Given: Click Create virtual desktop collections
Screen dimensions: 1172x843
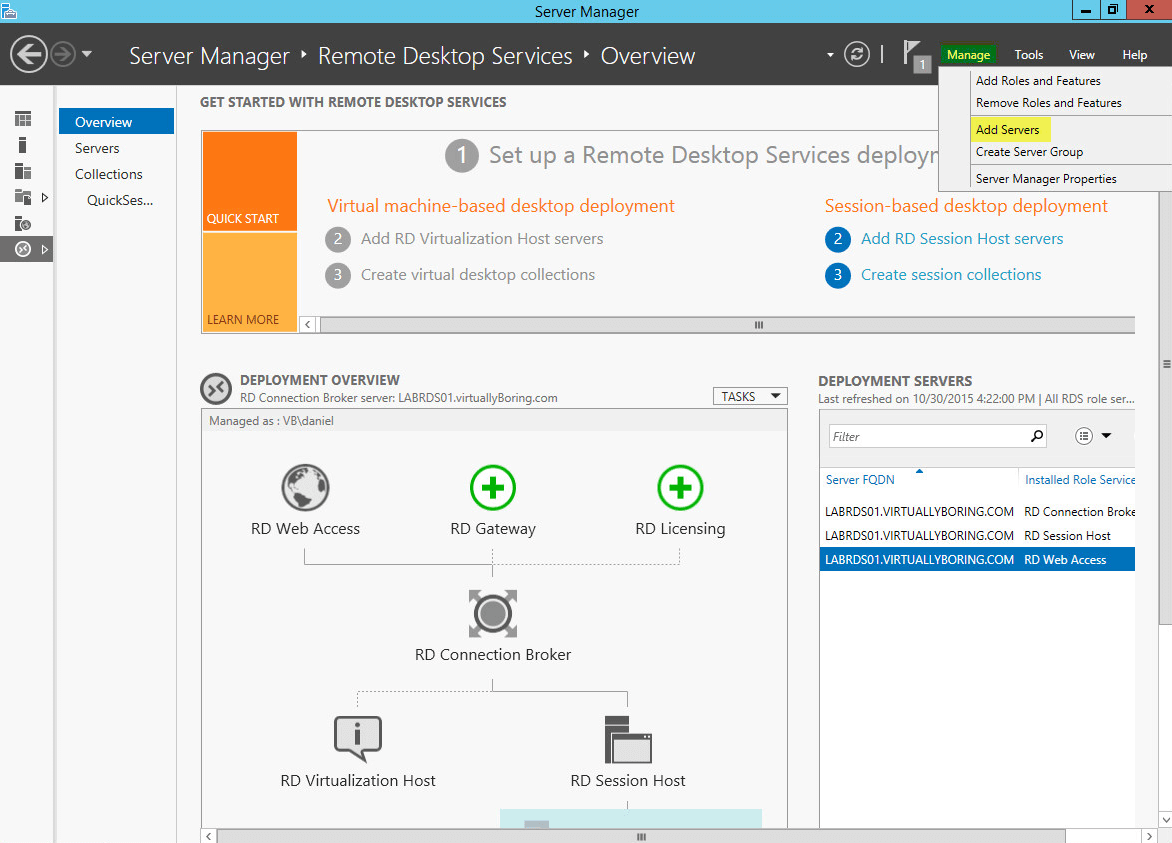Looking at the screenshot, I should coord(478,275).
